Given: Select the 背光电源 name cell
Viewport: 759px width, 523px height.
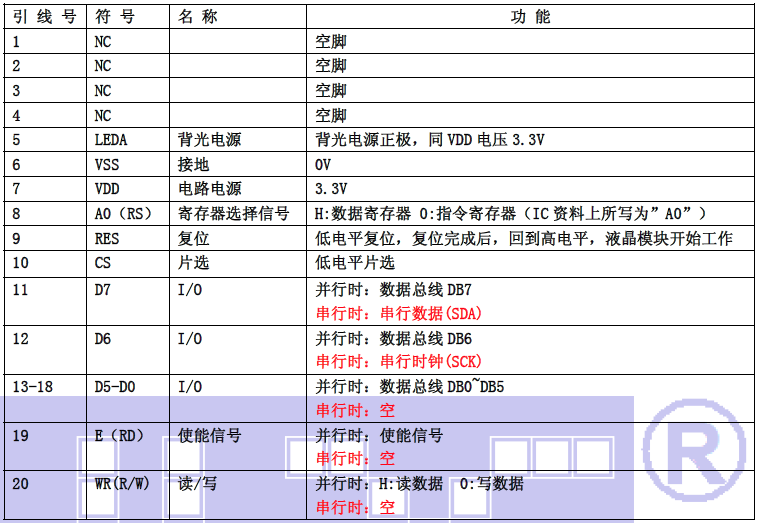Looking at the screenshot, I should (209, 140).
